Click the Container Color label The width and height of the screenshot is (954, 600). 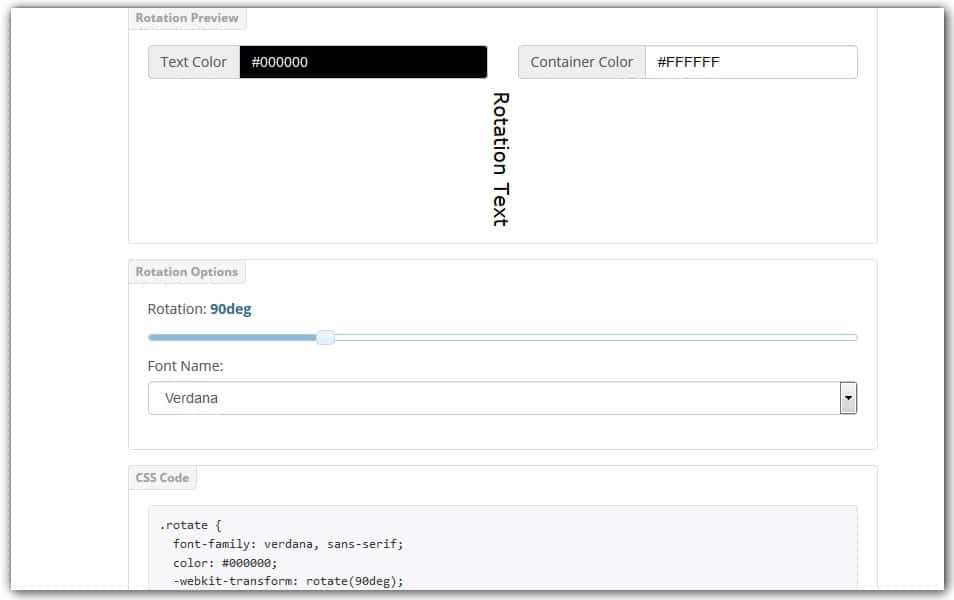coord(580,61)
